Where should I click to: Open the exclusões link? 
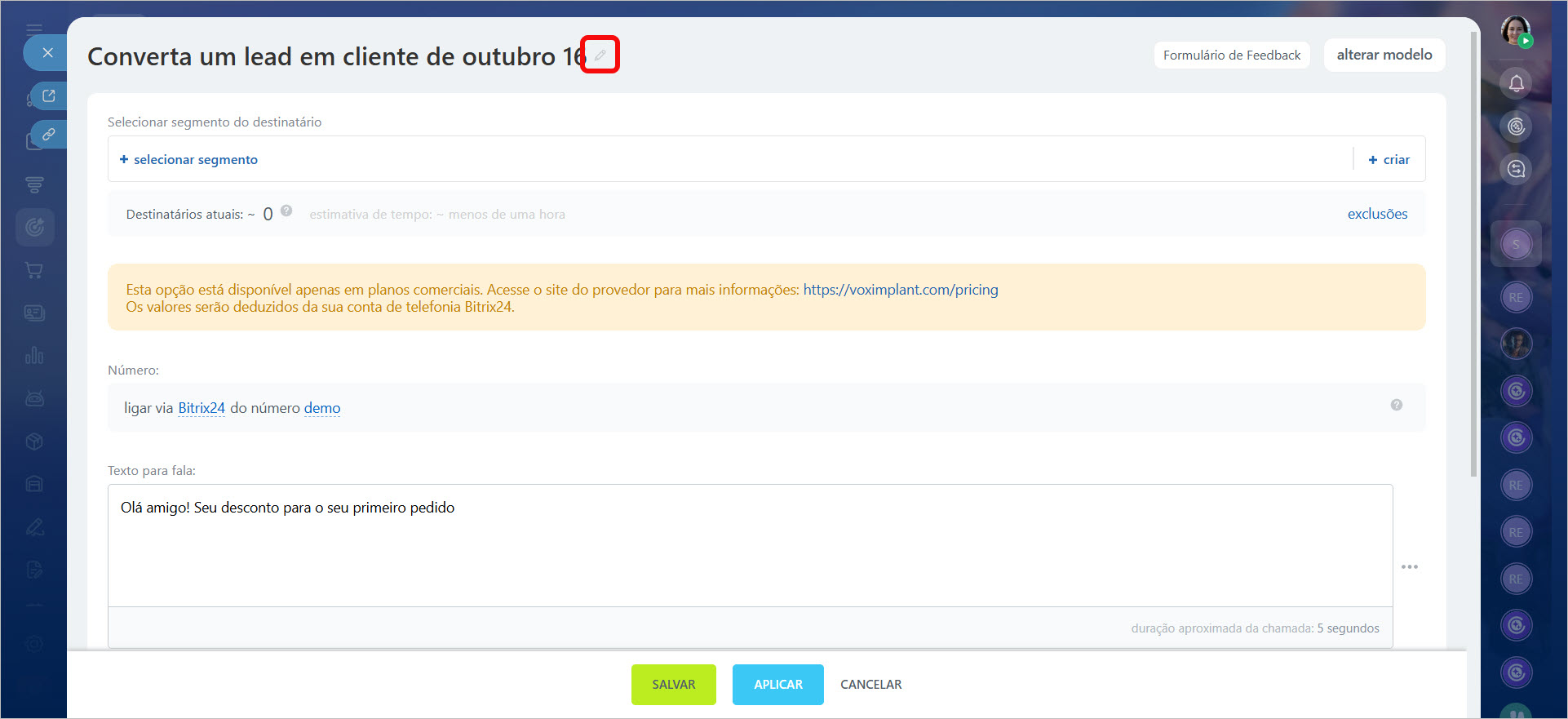tap(1377, 214)
